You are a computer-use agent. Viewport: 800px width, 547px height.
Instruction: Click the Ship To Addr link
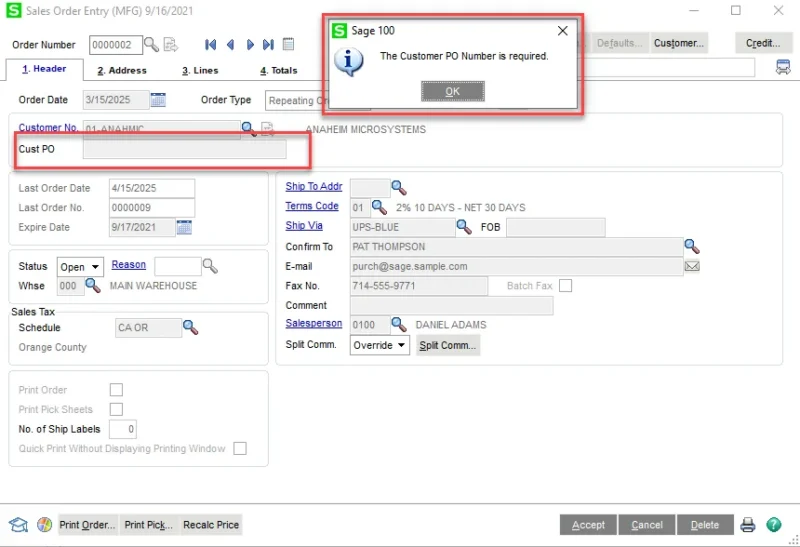point(314,187)
